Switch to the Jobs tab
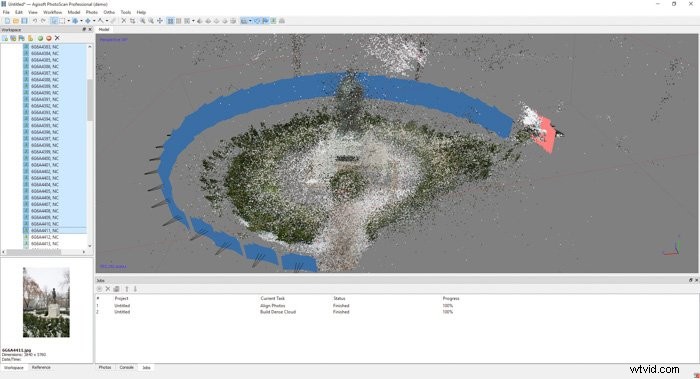Screen dimensions: 700x379 pos(146,367)
